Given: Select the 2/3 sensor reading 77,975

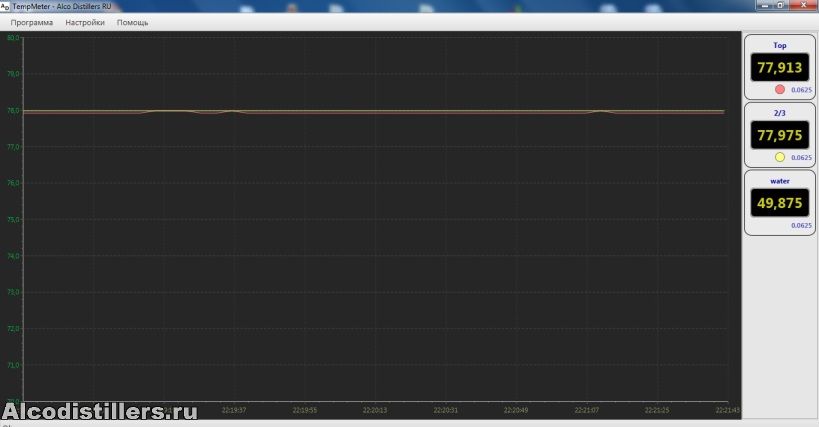Looking at the screenshot, I should pos(780,135).
